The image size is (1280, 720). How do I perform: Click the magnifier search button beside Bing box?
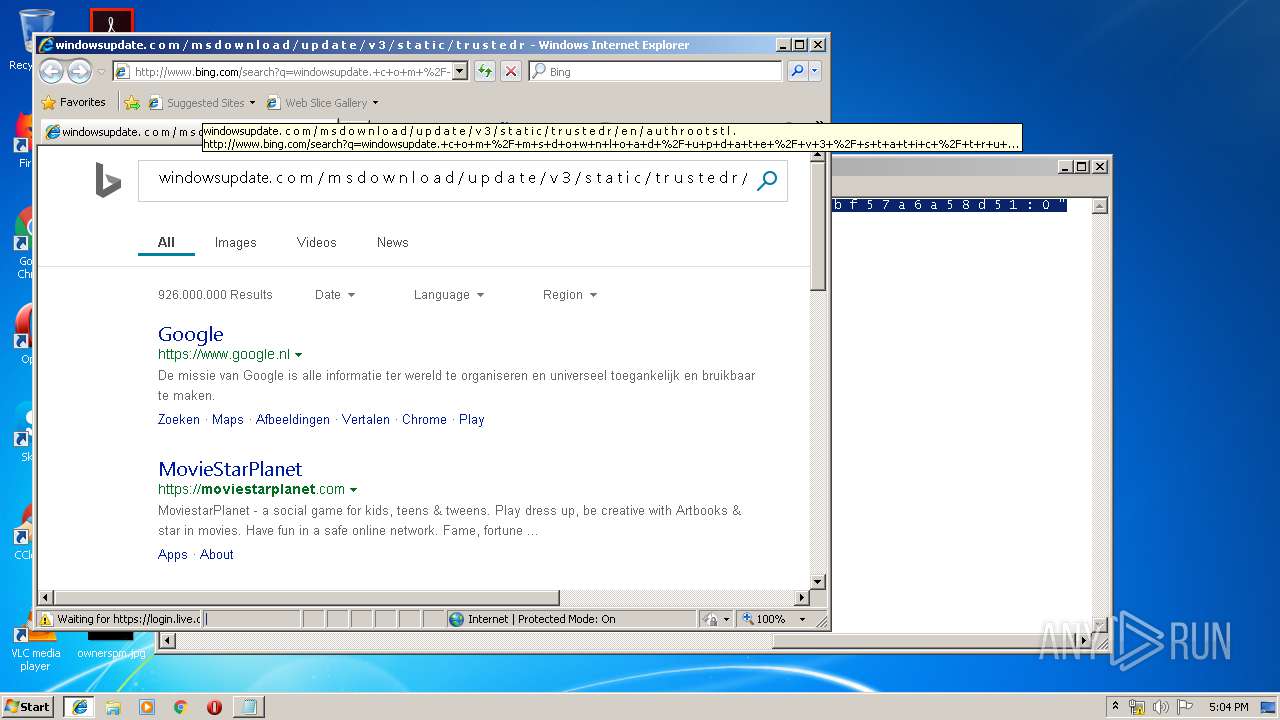(797, 71)
